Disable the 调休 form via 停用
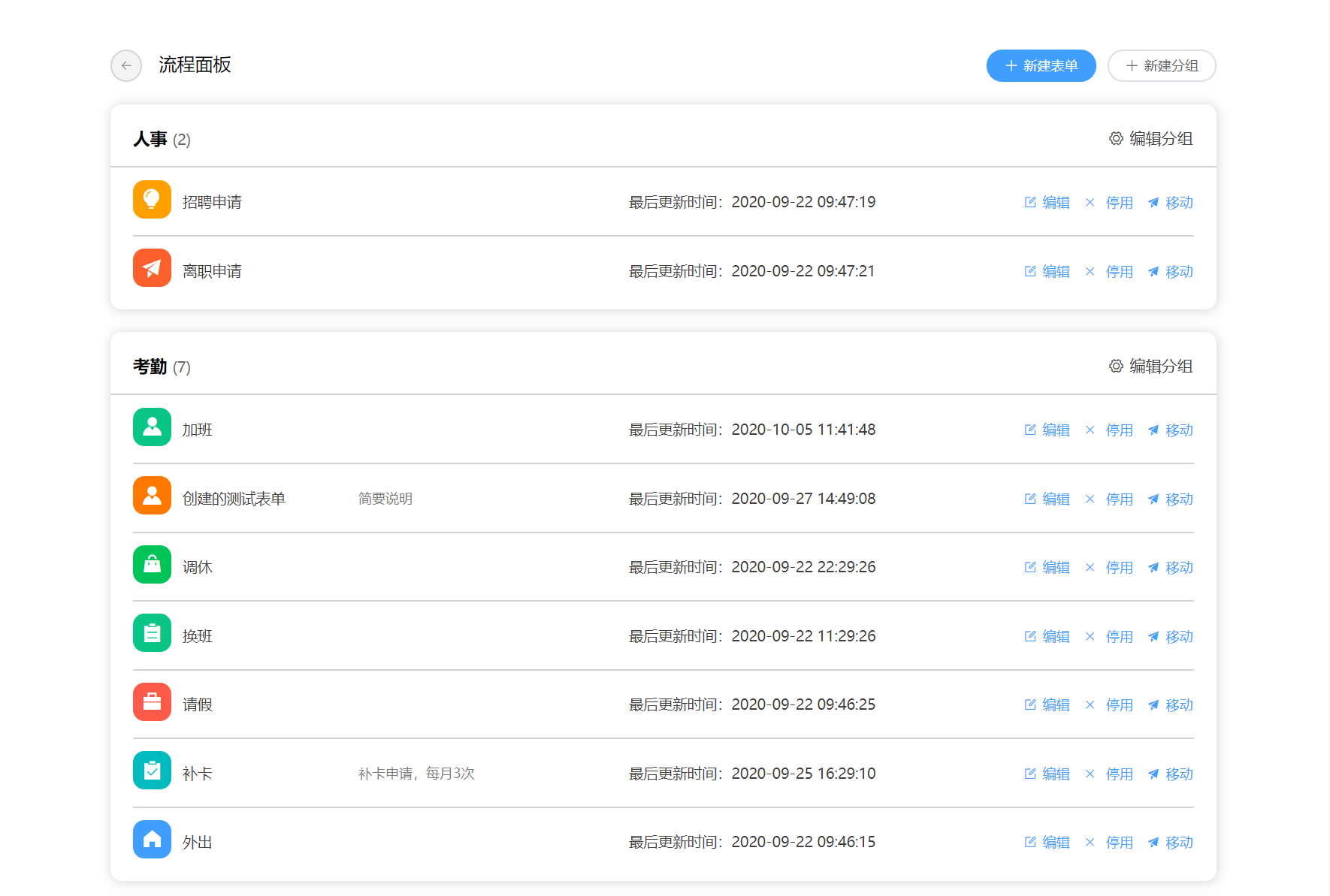Viewport: 1330px width, 896px height. [1108, 568]
